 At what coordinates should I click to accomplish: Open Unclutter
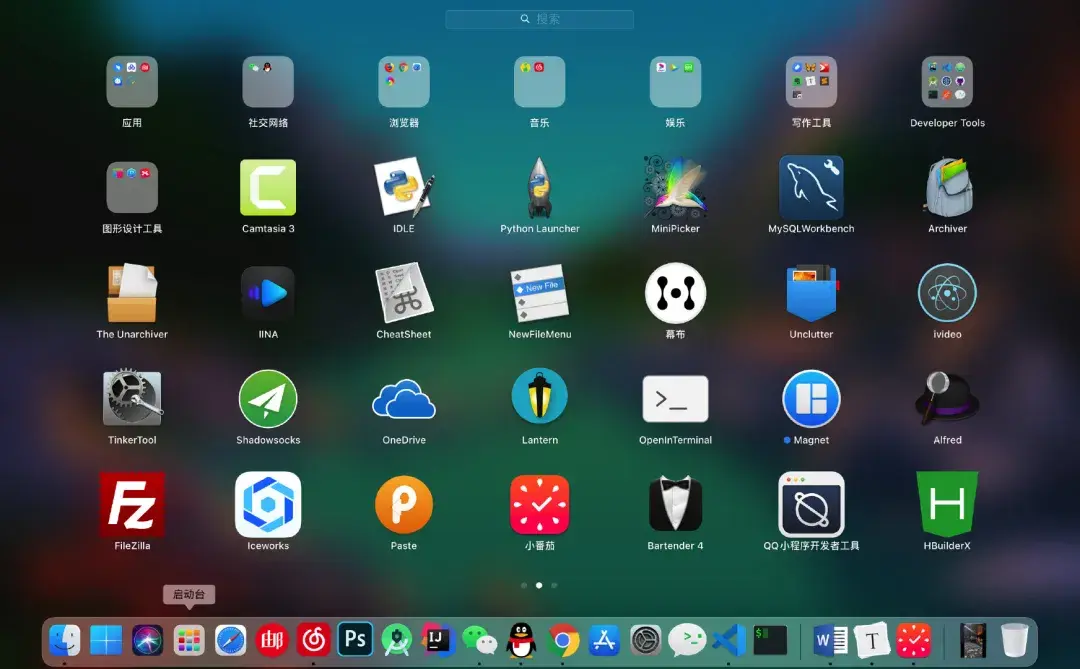click(x=811, y=293)
